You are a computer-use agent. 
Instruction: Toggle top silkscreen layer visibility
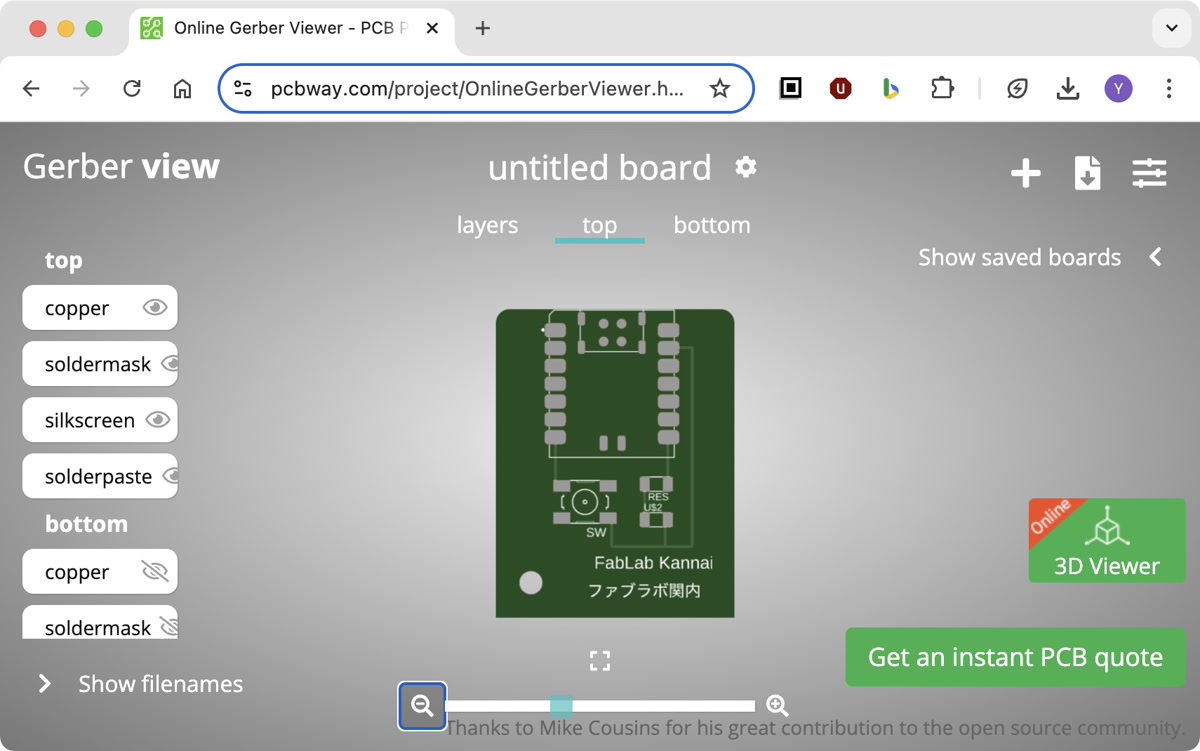coord(158,420)
